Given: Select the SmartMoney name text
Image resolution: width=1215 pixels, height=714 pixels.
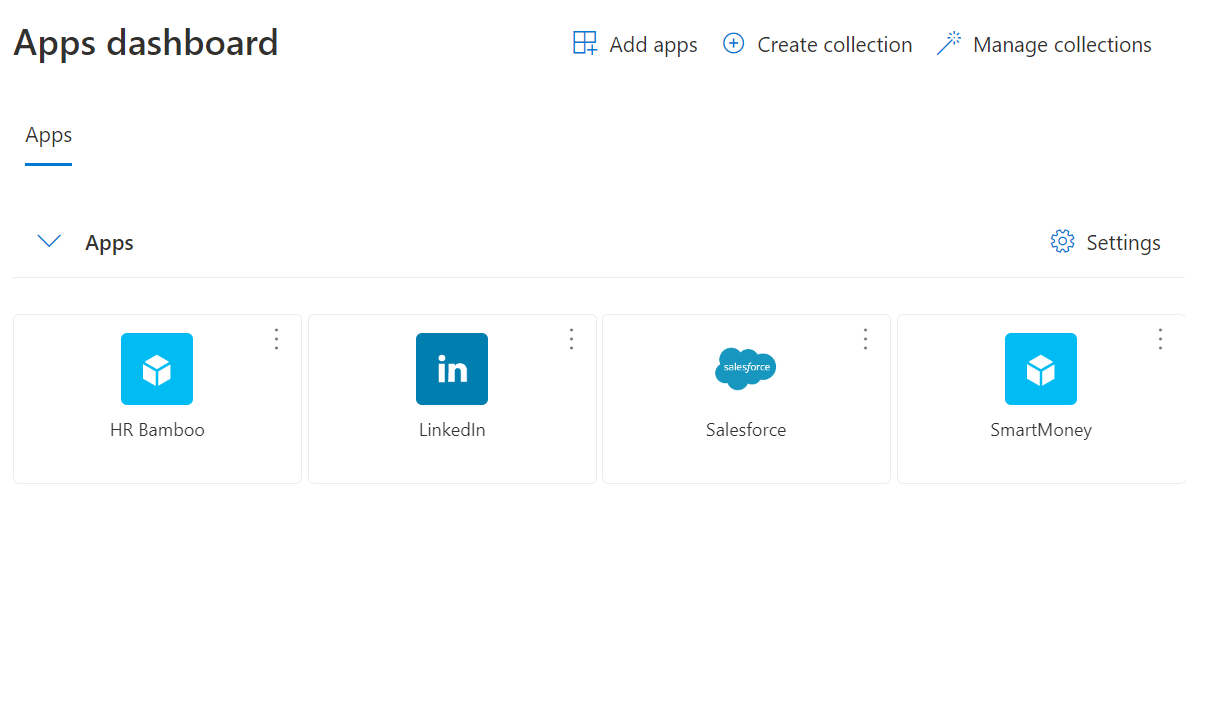Looking at the screenshot, I should pos(1041,430).
